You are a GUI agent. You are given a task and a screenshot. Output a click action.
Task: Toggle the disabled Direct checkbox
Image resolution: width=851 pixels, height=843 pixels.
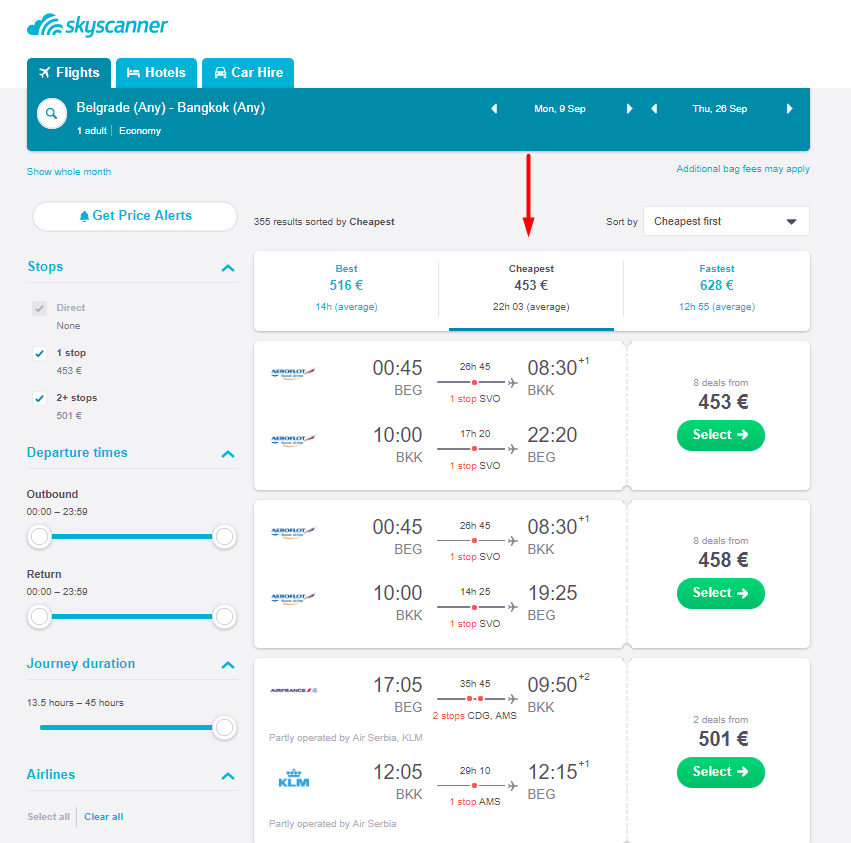tap(40, 308)
